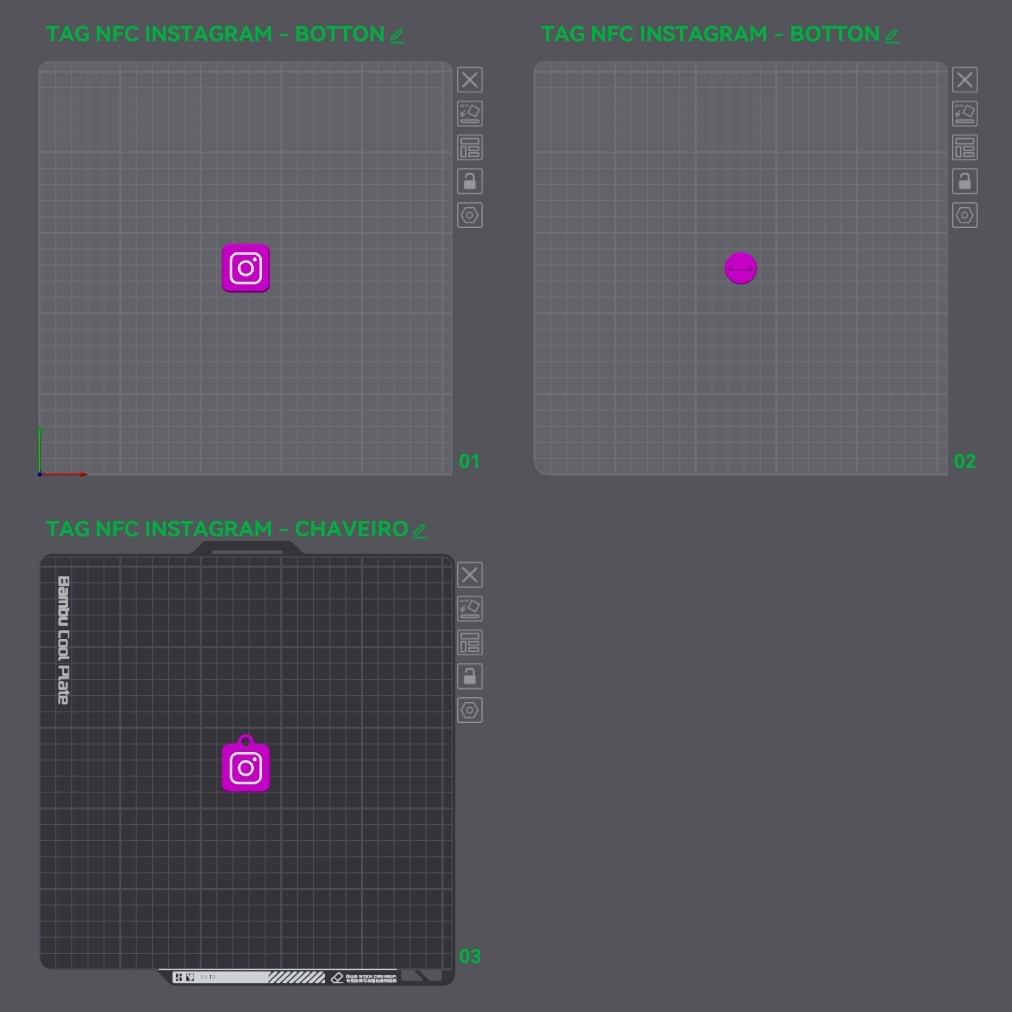This screenshot has width=1012, height=1012.
Task: Toggle the lock on plate 03
Action: [470, 676]
